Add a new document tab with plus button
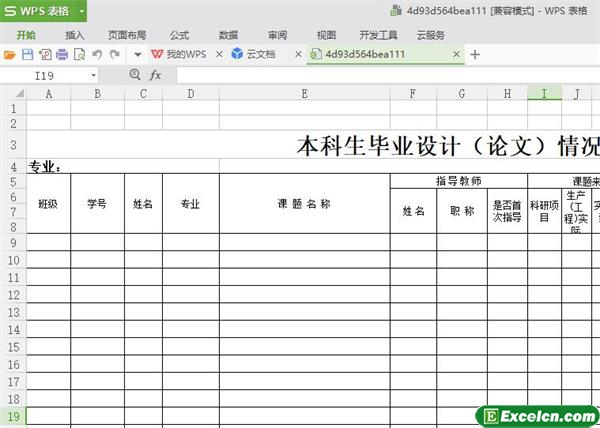Viewport: 600px width, 428px height. 475,54
